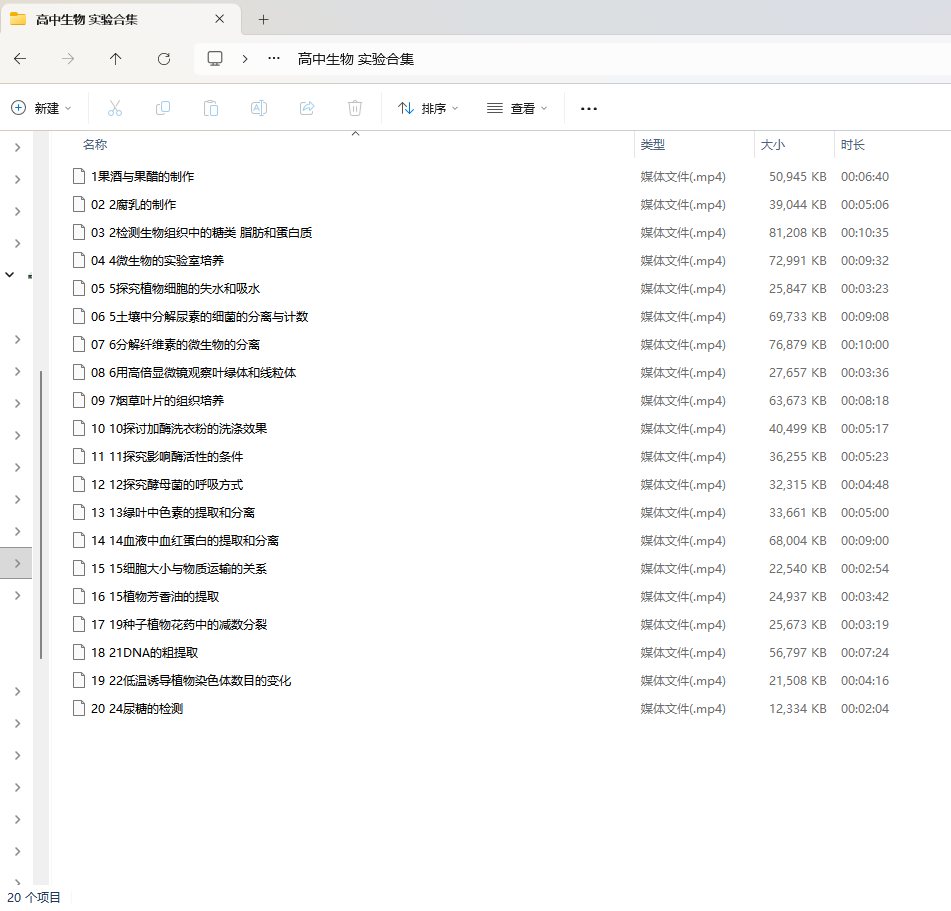Refresh the current folder view
Screen dimensions: 951x911
pos(164,59)
